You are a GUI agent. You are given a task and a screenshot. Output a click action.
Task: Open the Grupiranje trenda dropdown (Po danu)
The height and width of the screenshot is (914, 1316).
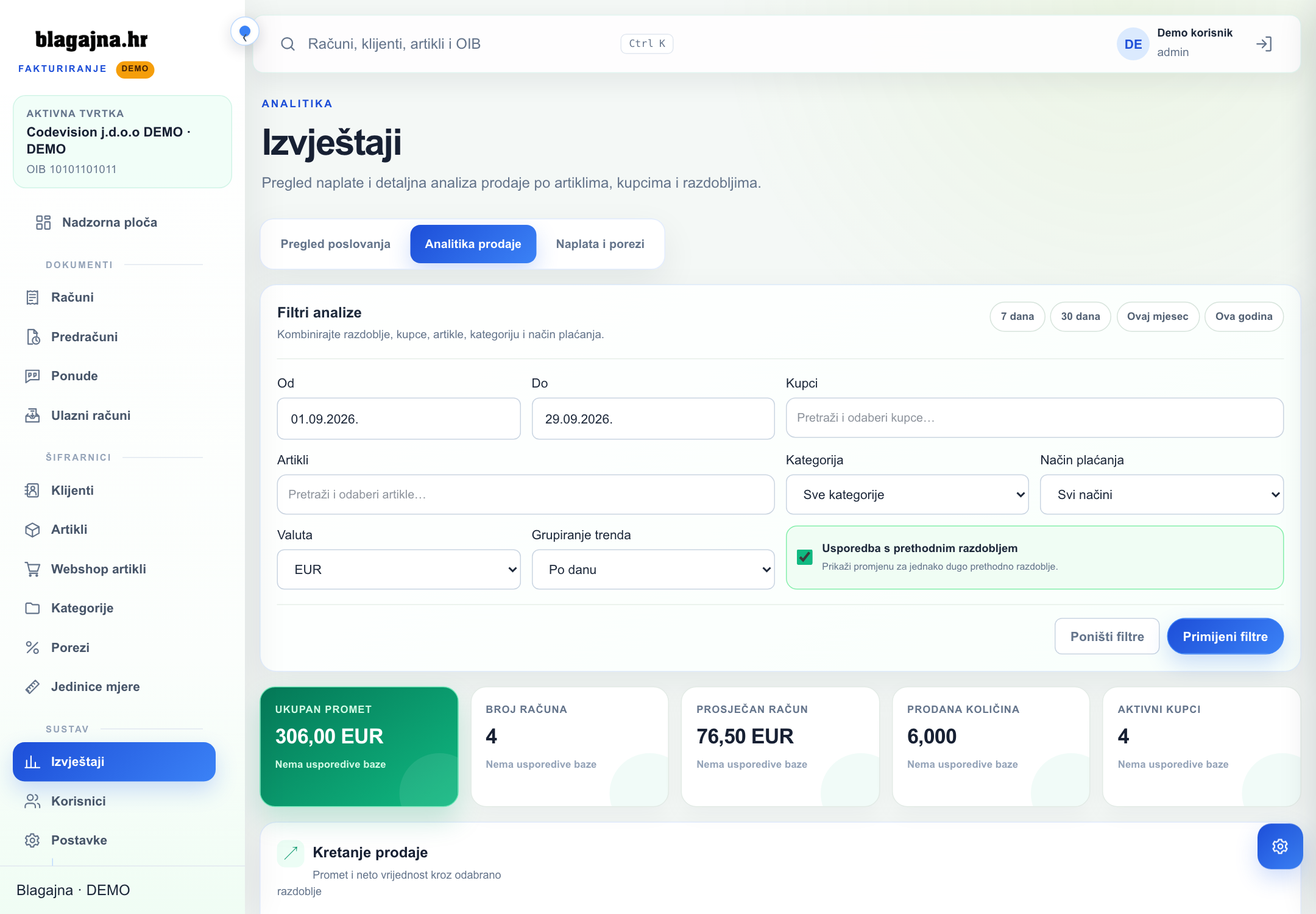(x=653, y=570)
